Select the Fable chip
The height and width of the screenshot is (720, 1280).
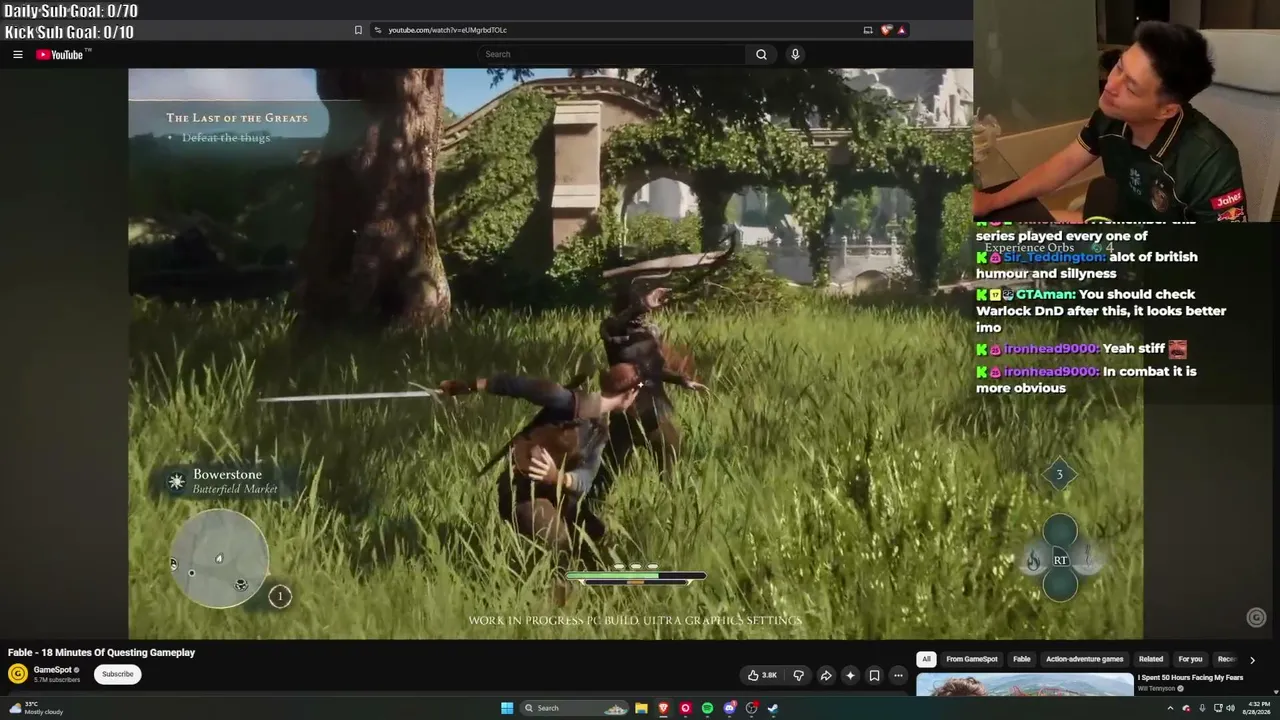pos(1021,660)
